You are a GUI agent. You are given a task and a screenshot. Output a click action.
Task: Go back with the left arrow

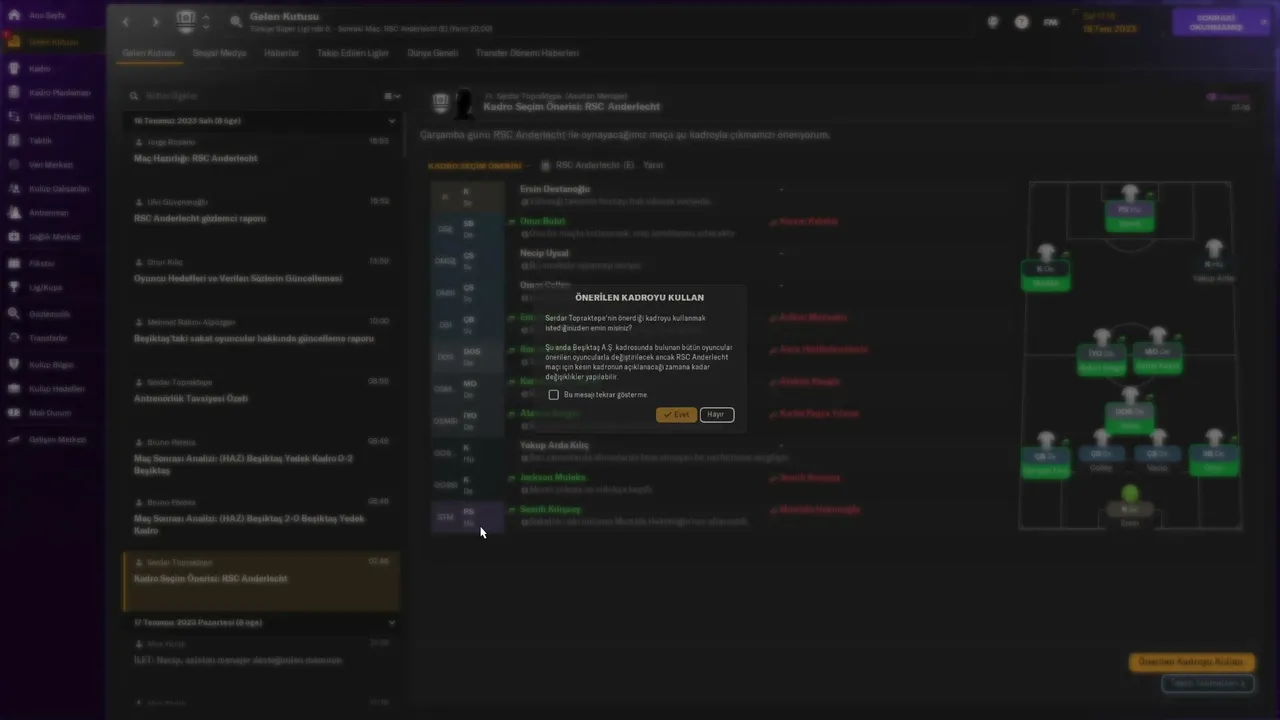pyautogui.click(x=126, y=21)
